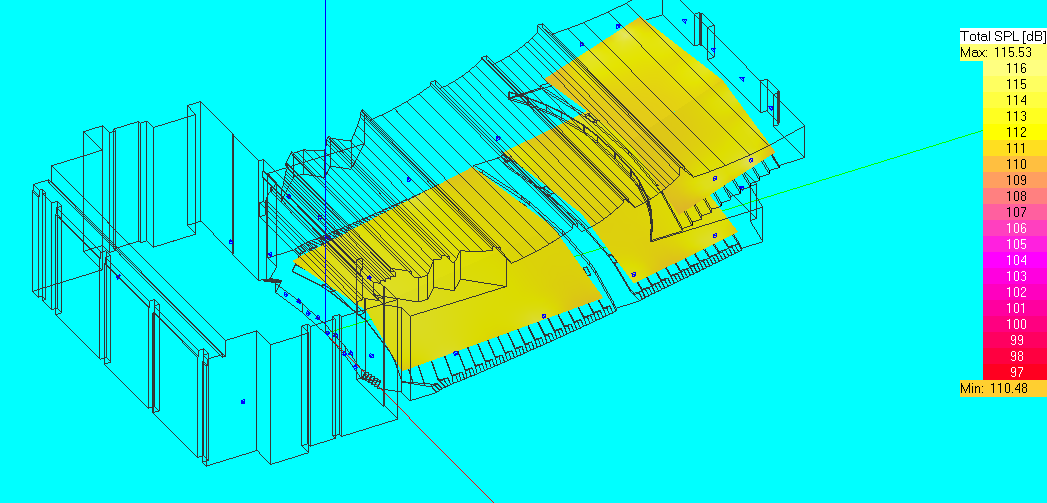Choose the 102 dB legend color band
Screen dimensions: 1047x503
pos(1015,293)
